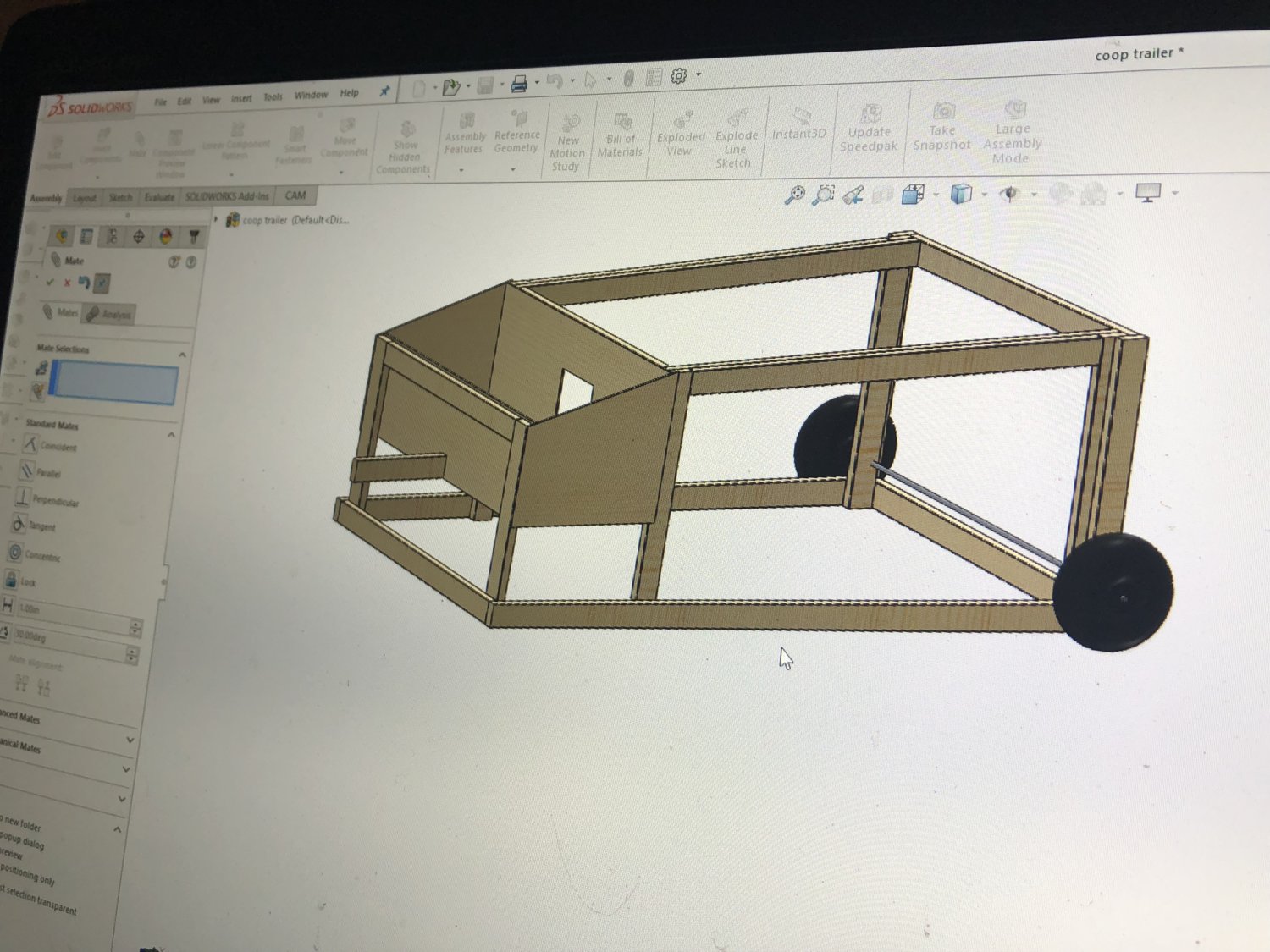The height and width of the screenshot is (952, 1270).
Task: Open the File Properties icon
Action: 654,78
